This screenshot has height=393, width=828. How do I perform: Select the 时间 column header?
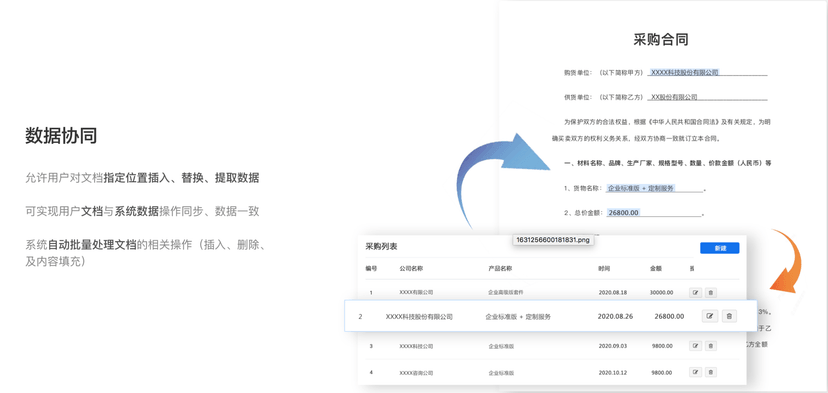point(605,268)
